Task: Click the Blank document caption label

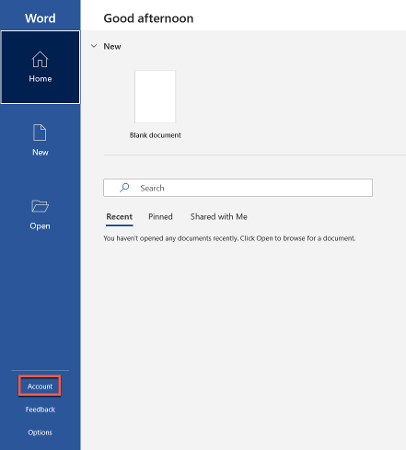Action: (x=155, y=135)
